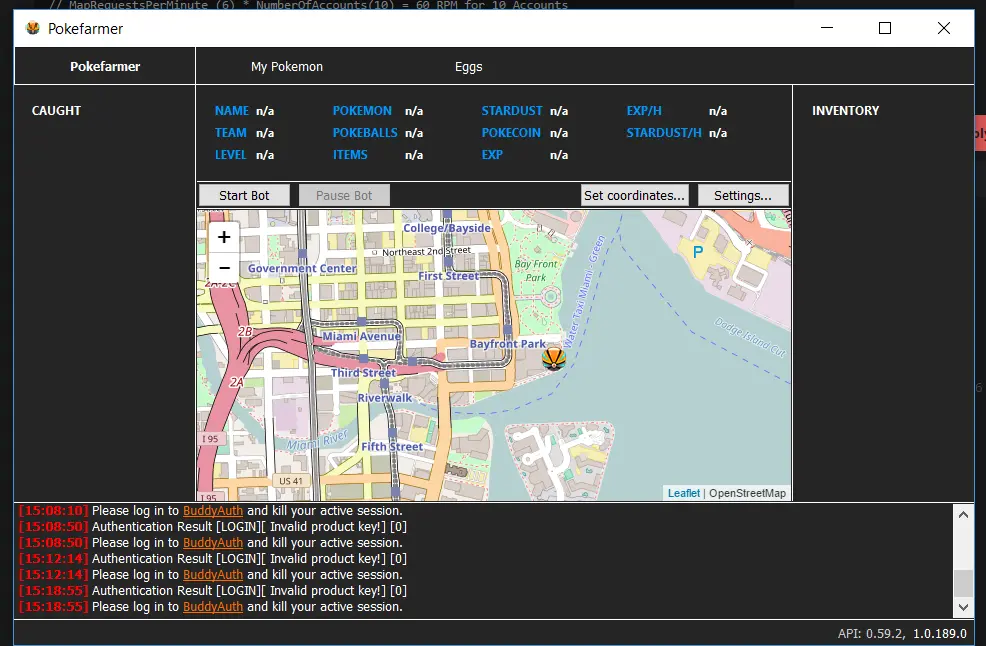Zoom in the map with plus button
The image size is (986, 646).
(x=224, y=237)
